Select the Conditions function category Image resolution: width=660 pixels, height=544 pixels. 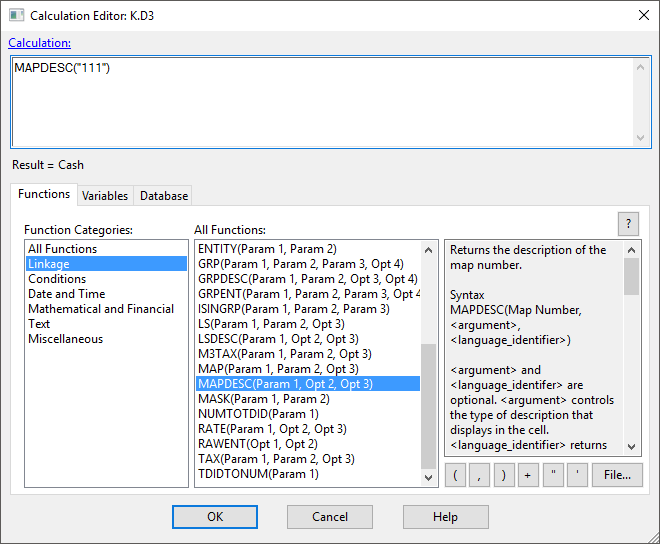[57, 279]
